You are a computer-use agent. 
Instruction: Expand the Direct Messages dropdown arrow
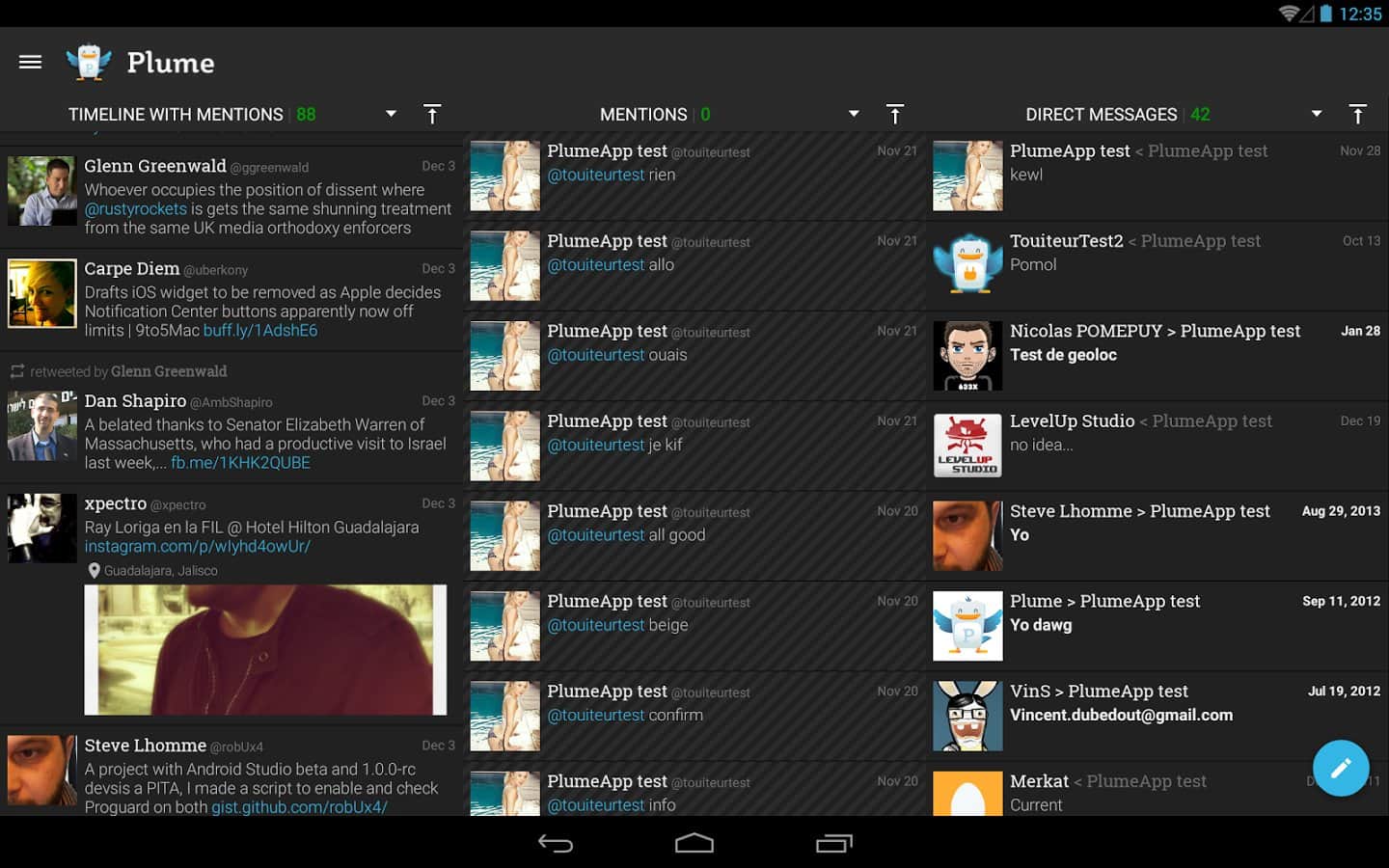1317,114
